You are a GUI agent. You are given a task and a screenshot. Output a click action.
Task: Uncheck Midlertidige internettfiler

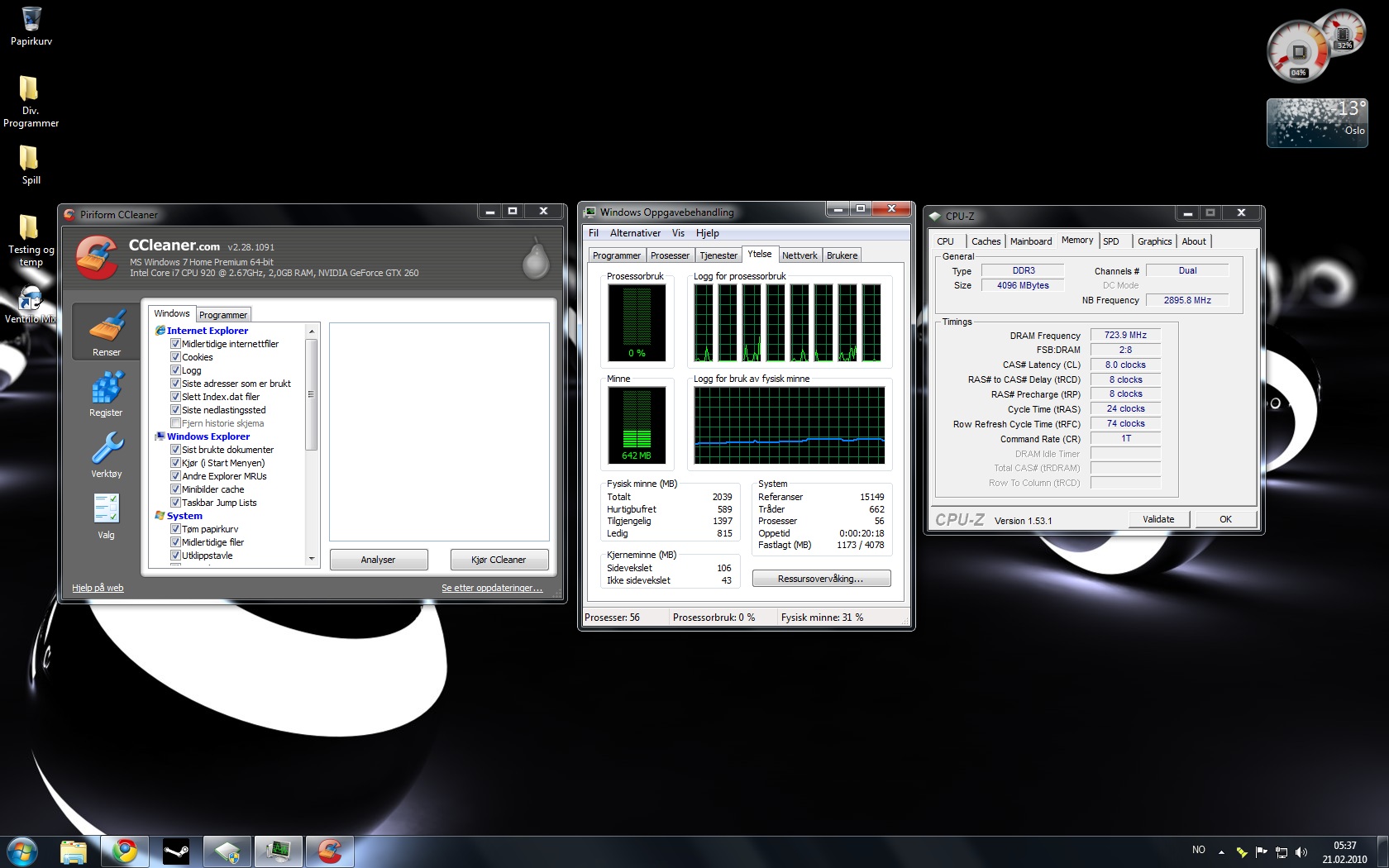click(x=175, y=344)
